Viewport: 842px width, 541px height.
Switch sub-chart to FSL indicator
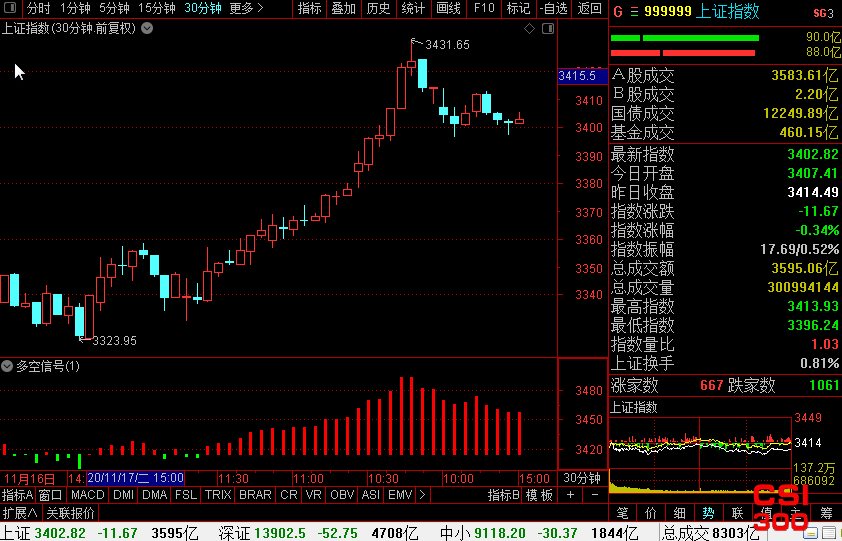186,495
